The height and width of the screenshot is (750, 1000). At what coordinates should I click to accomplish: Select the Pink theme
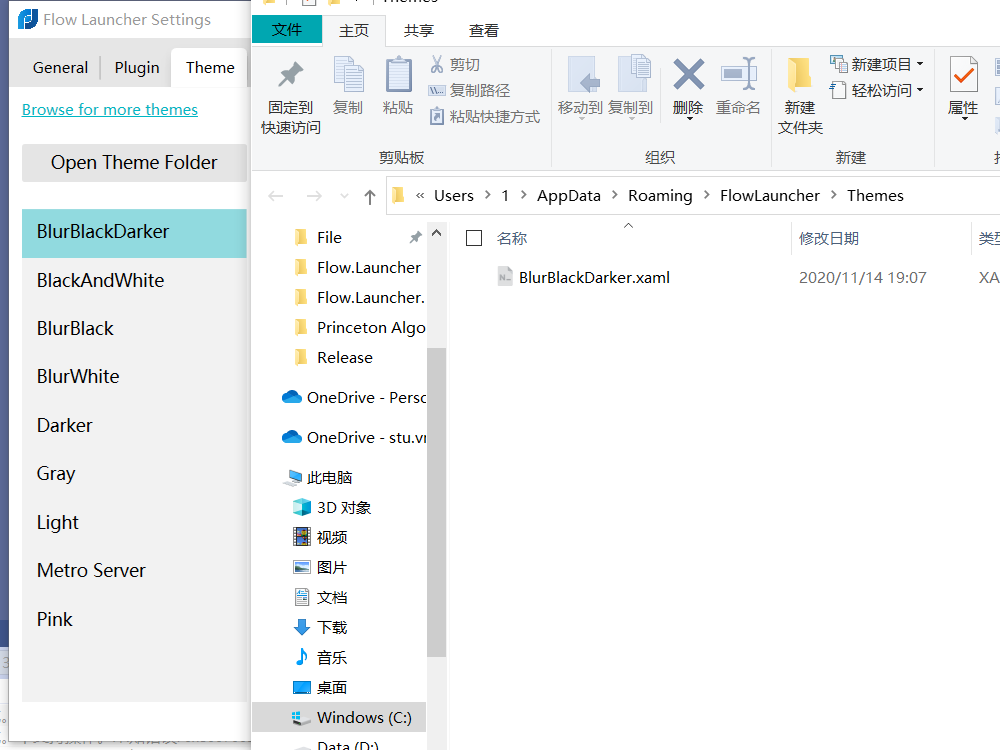[134, 619]
